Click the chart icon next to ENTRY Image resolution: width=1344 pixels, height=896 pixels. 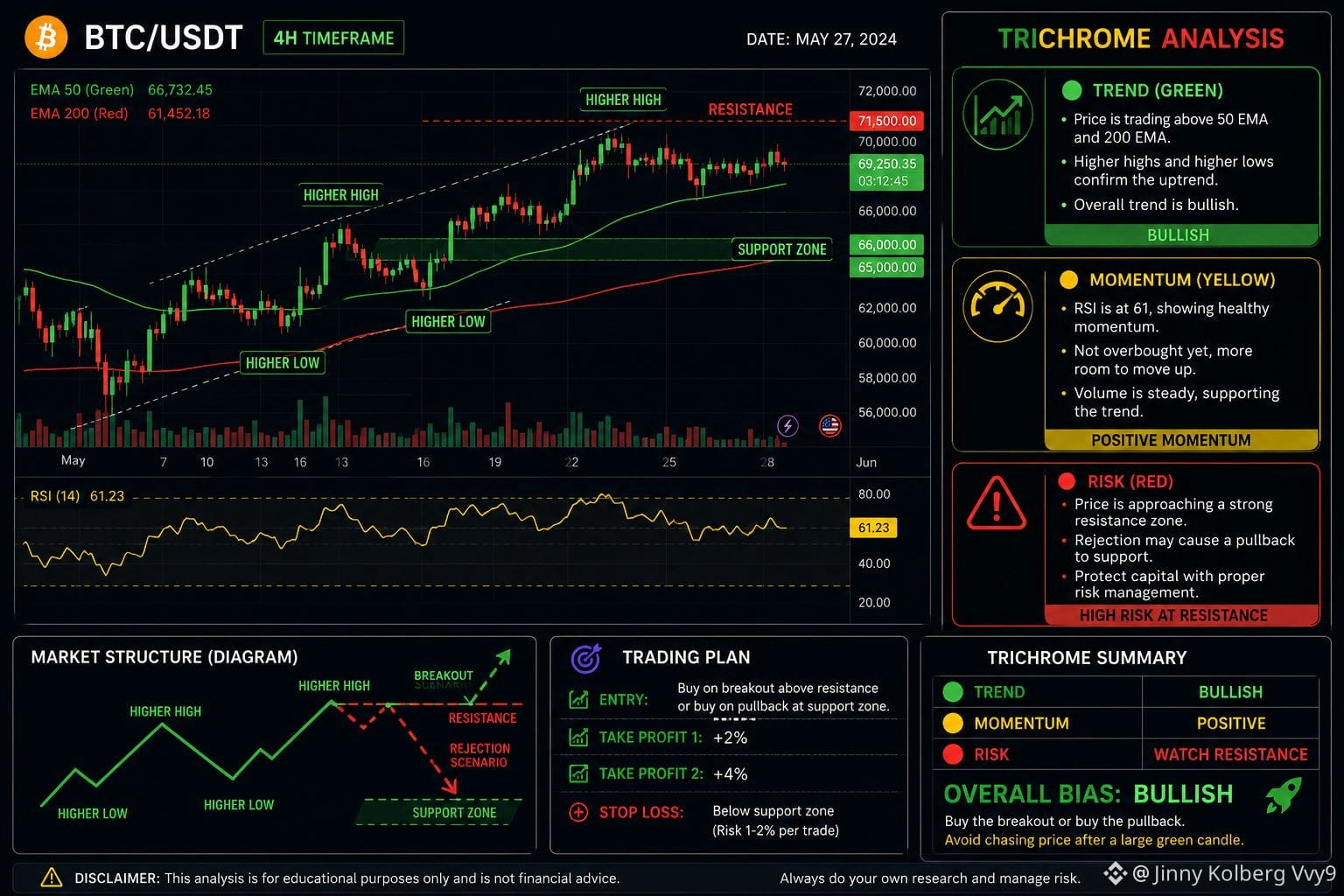578,699
